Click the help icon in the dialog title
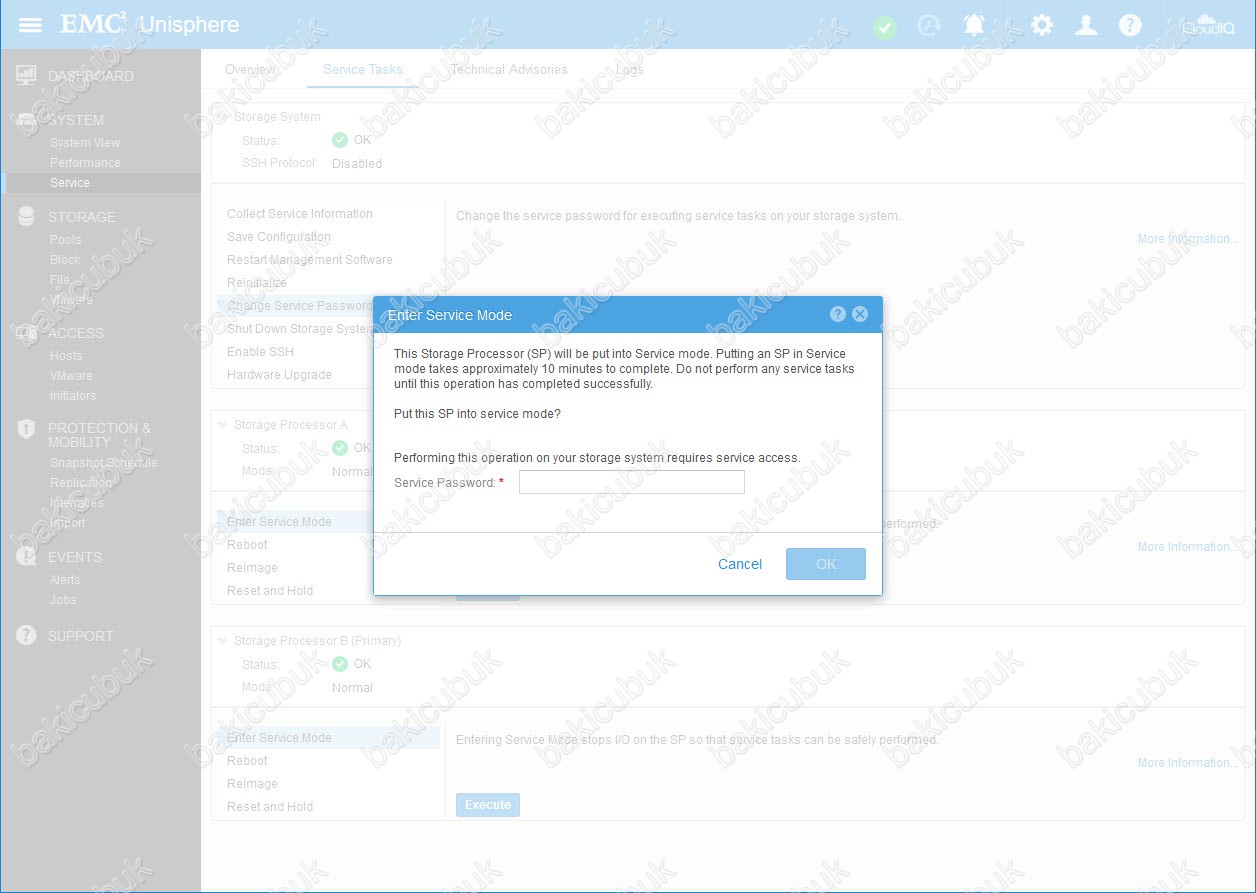 tap(838, 314)
